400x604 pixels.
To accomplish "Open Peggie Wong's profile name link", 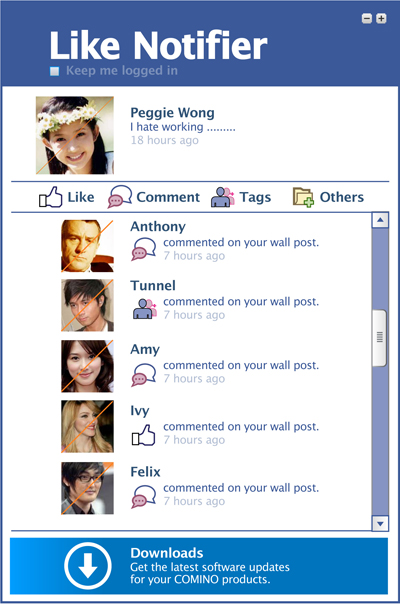I will 172,112.
